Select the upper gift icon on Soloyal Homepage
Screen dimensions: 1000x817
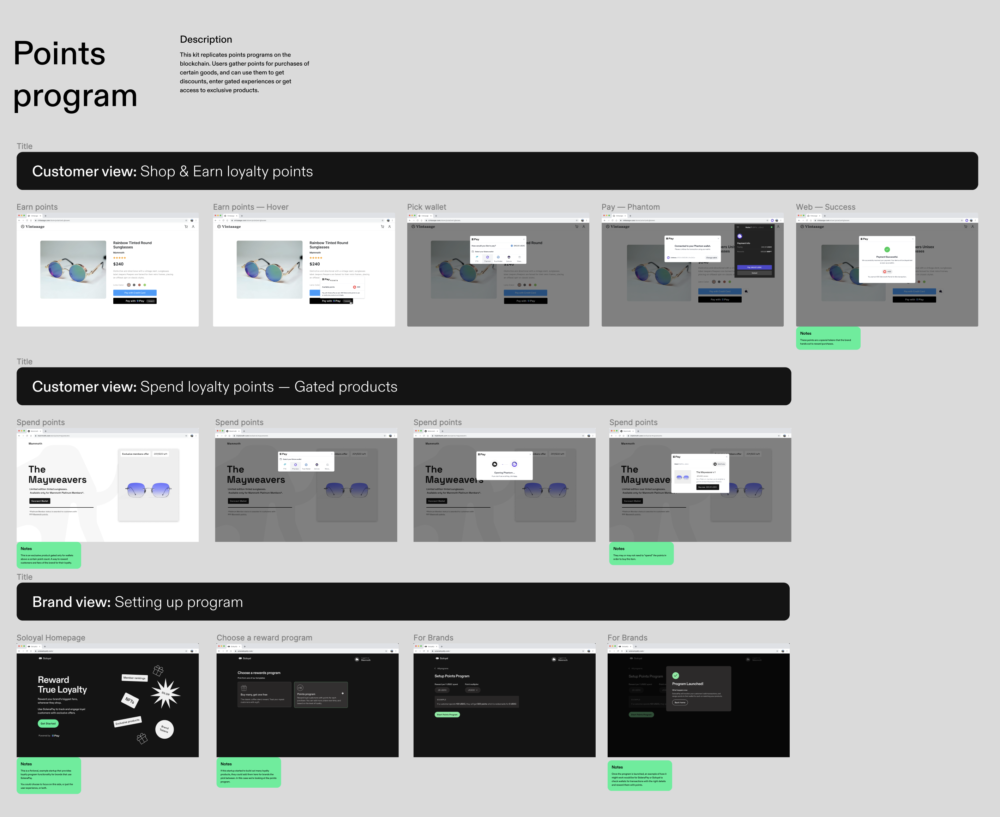click(x=158, y=670)
